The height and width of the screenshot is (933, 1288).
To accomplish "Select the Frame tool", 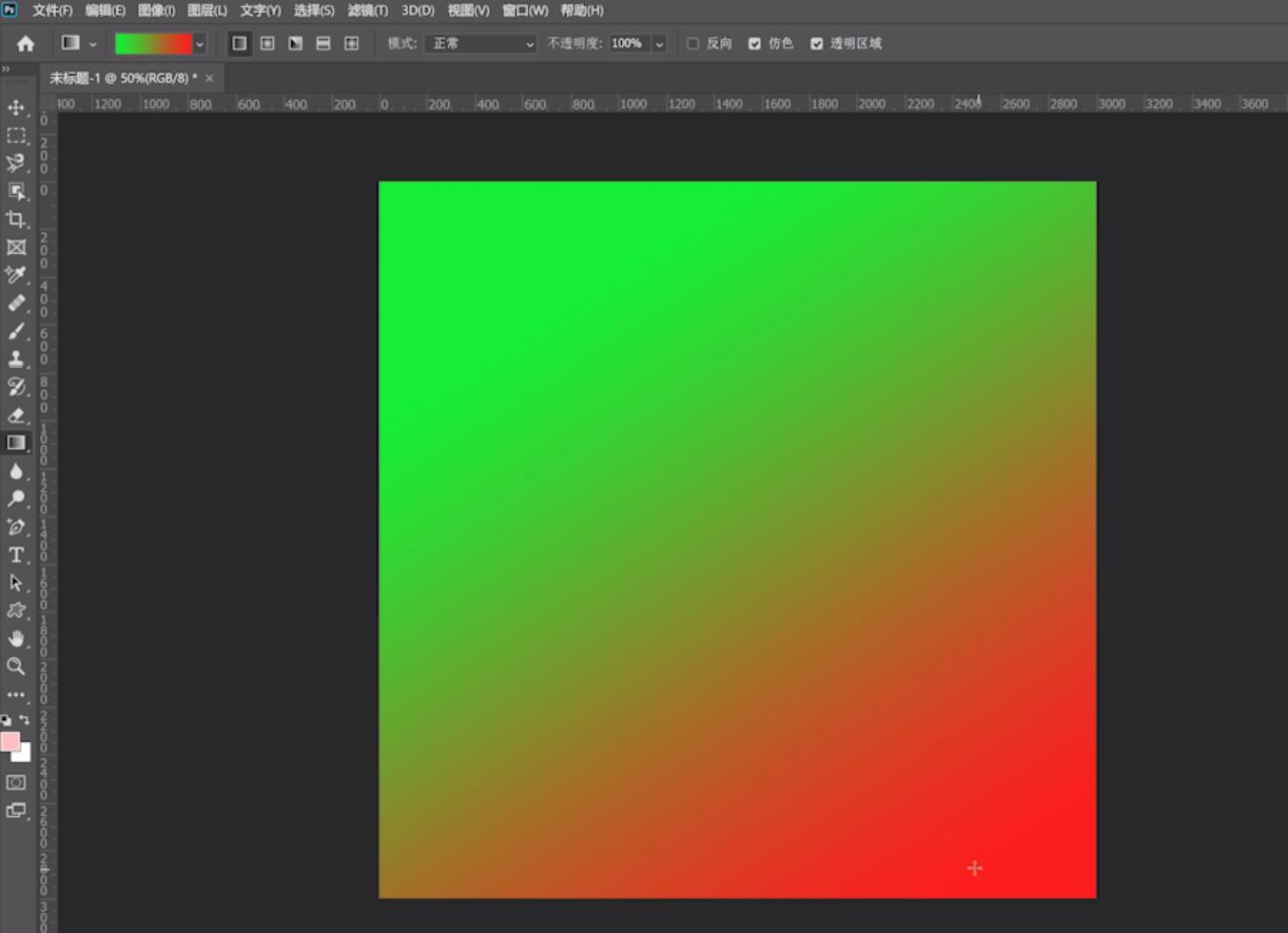I will [x=16, y=247].
